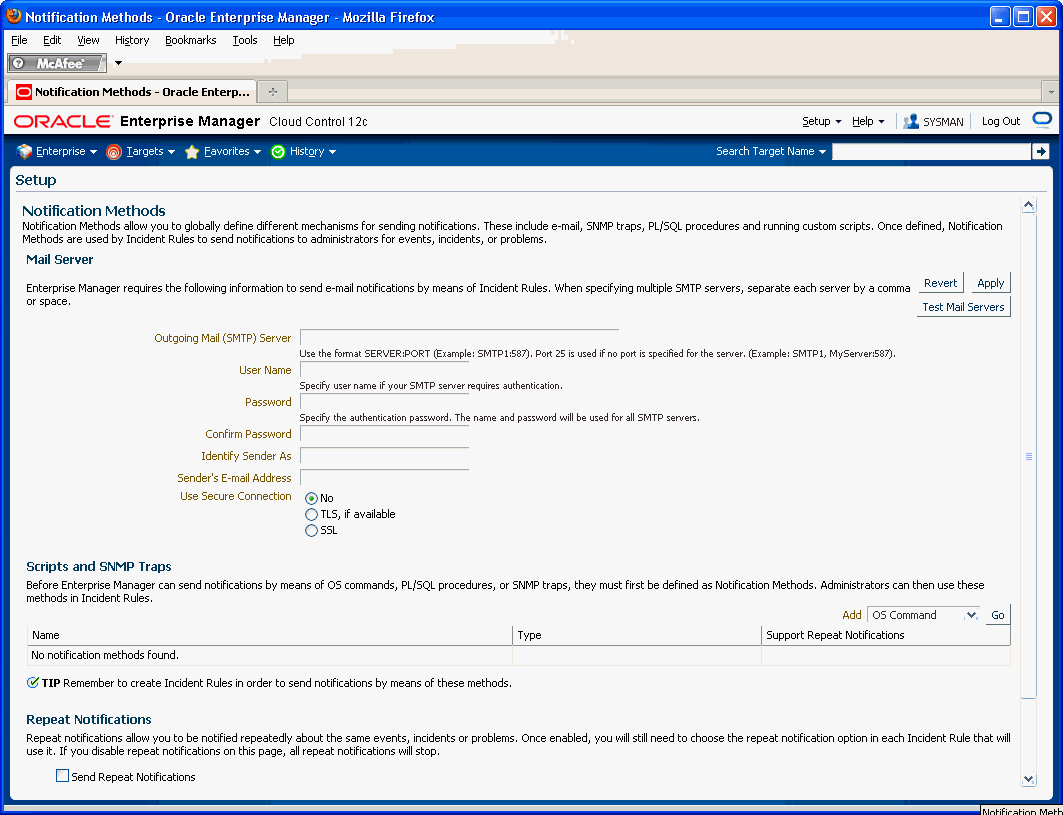Open the Firefox Help menu in menu bar
The height and width of the screenshot is (815, 1063).
click(x=283, y=40)
